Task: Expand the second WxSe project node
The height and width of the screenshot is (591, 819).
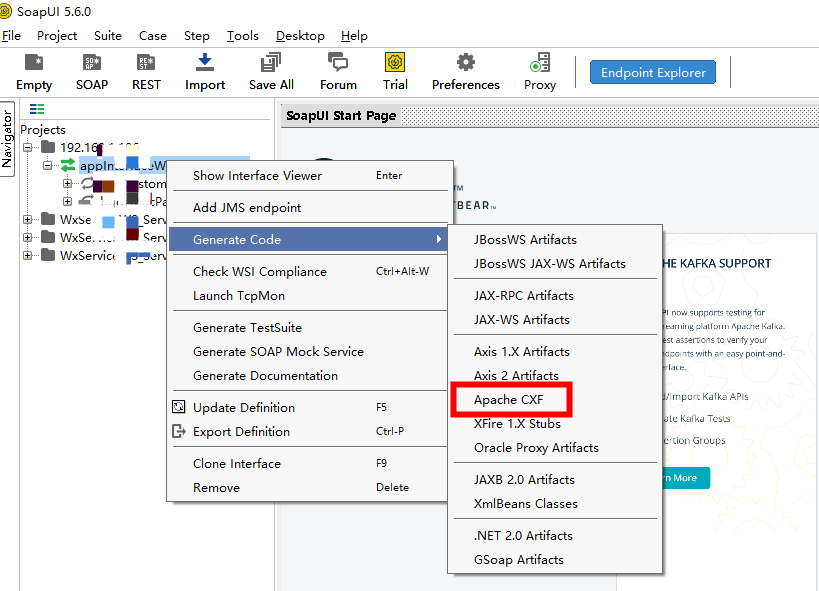Action: point(28,237)
